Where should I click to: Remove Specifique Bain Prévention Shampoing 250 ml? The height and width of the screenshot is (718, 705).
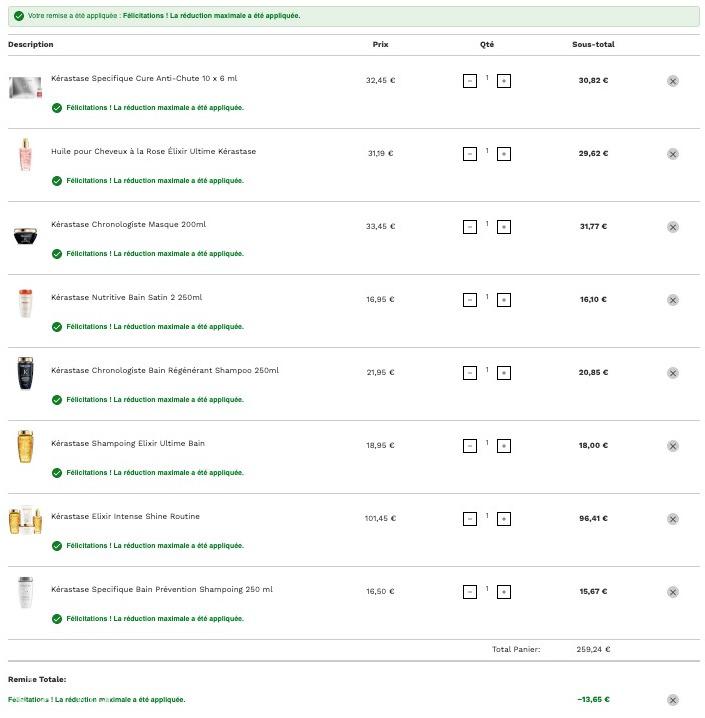(672, 592)
